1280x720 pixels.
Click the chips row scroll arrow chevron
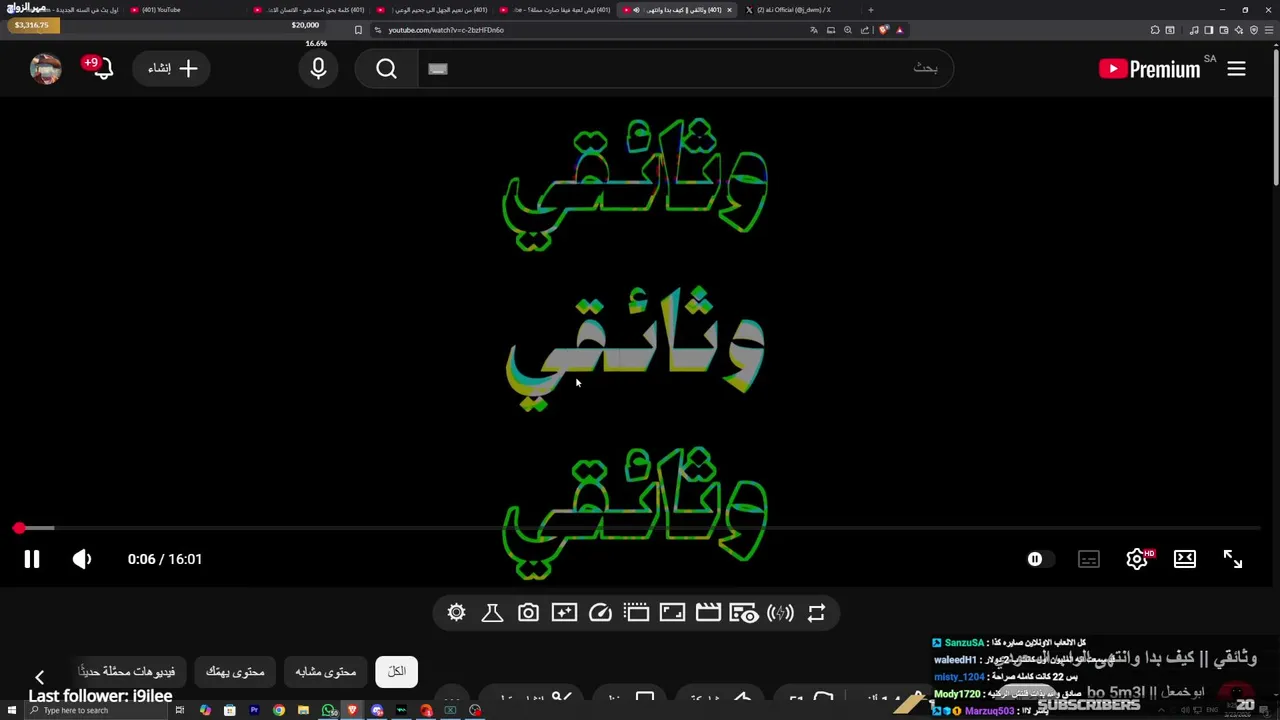[x=39, y=678]
